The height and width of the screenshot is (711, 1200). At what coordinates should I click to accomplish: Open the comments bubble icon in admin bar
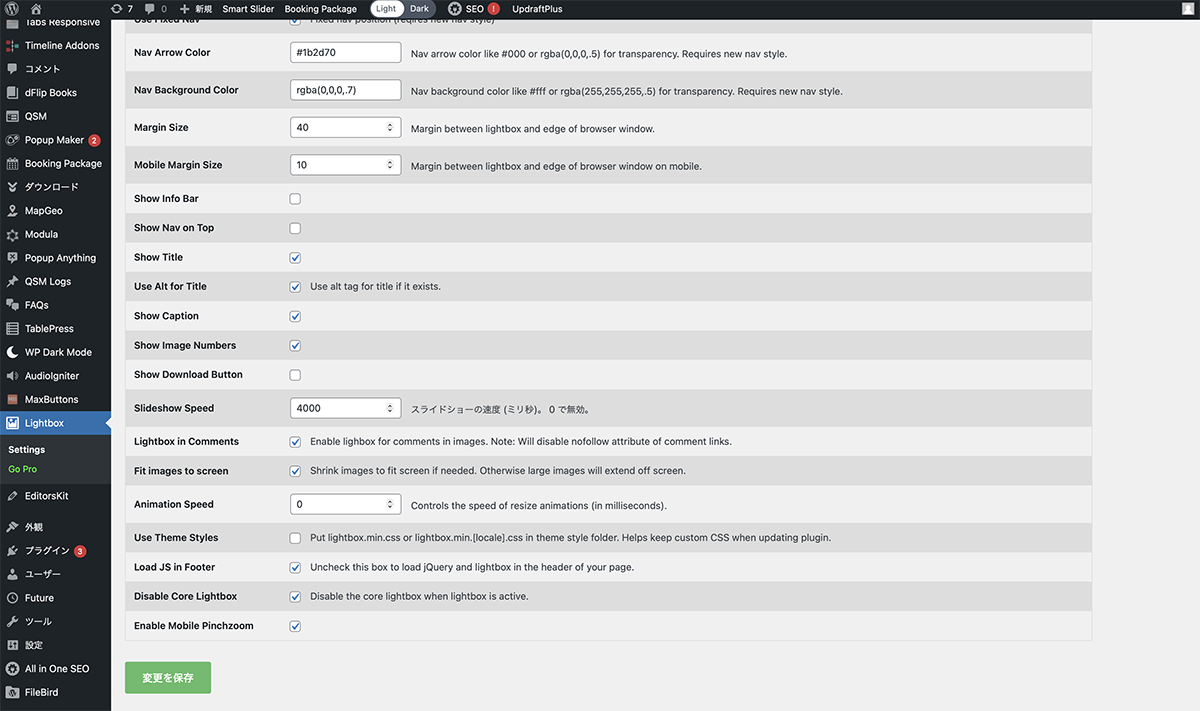click(156, 9)
